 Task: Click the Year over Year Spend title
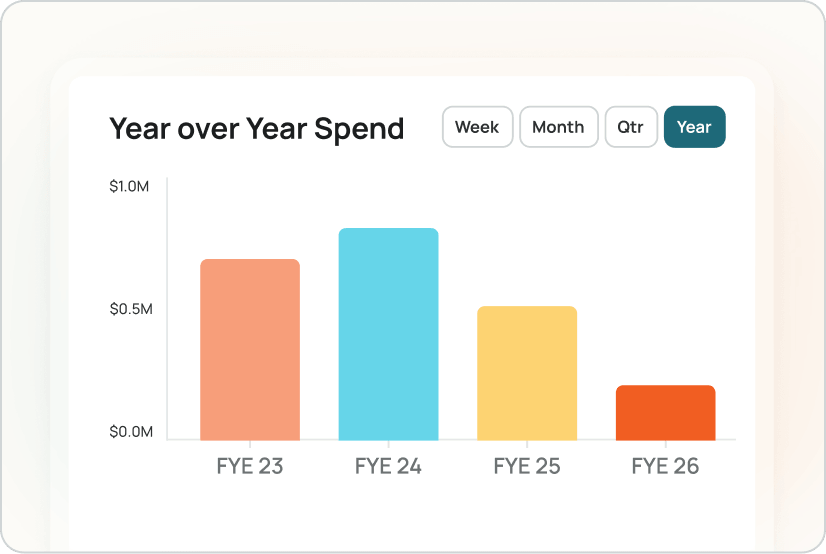[x=256, y=128]
